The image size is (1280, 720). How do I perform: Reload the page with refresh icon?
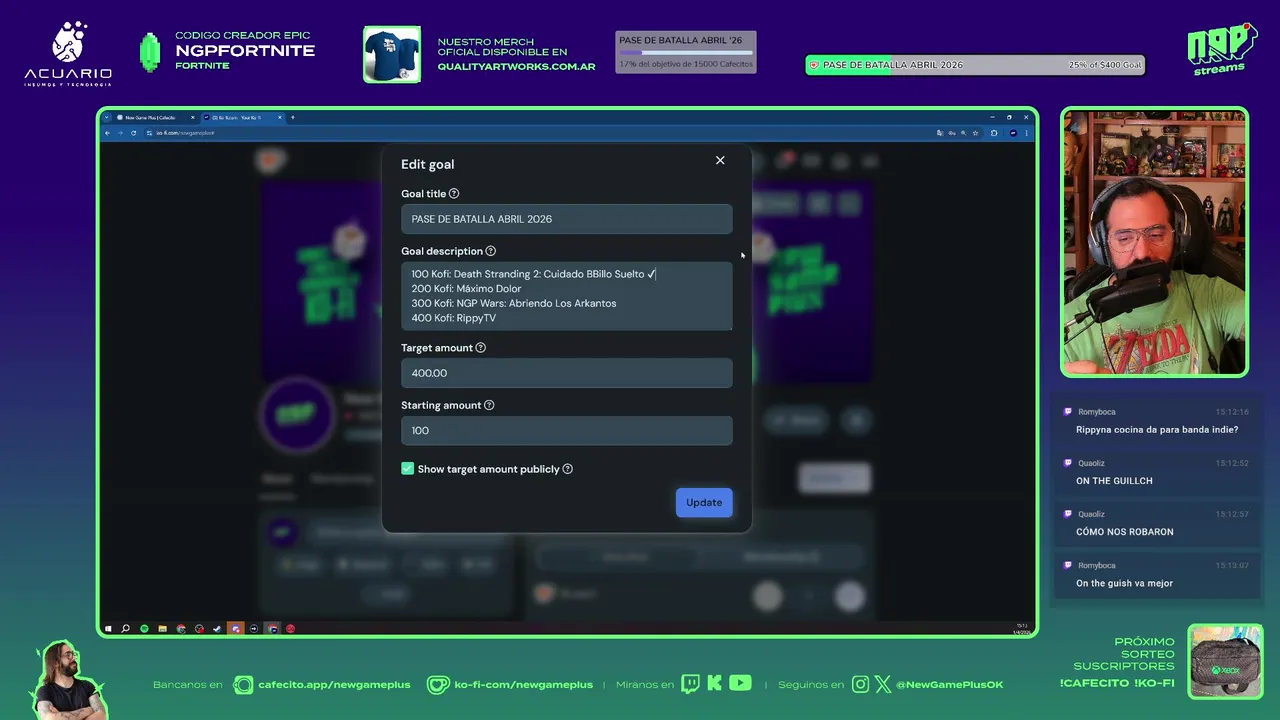[x=133, y=133]
